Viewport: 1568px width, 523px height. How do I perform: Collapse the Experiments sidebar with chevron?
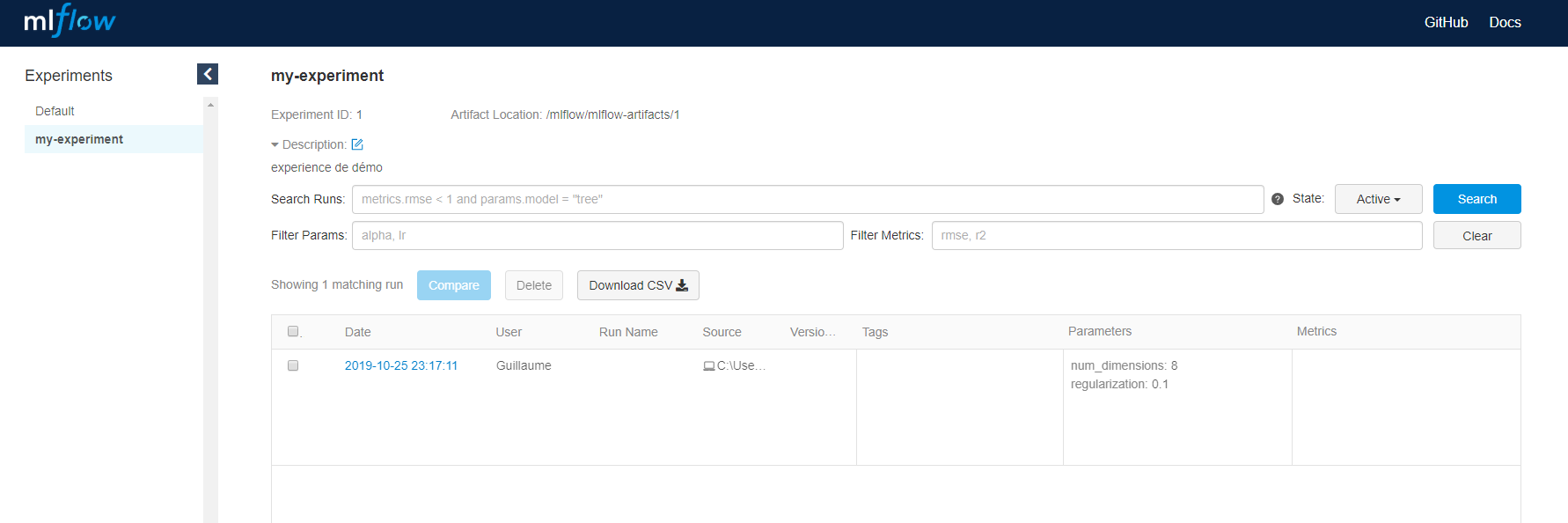tap(208, 74)
